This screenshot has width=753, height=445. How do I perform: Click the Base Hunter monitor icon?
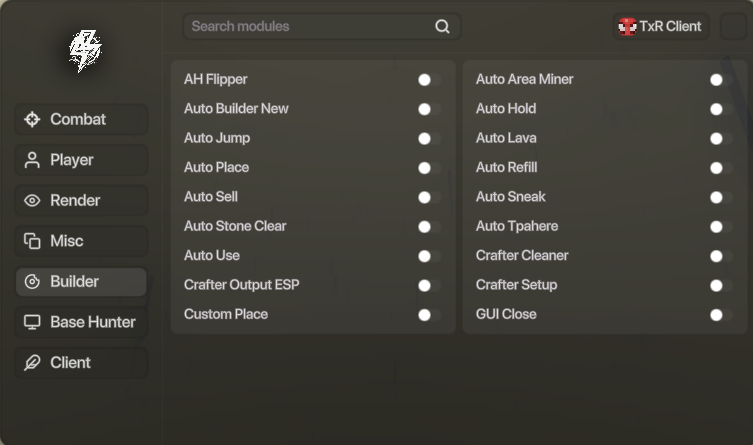click(32, 322)
